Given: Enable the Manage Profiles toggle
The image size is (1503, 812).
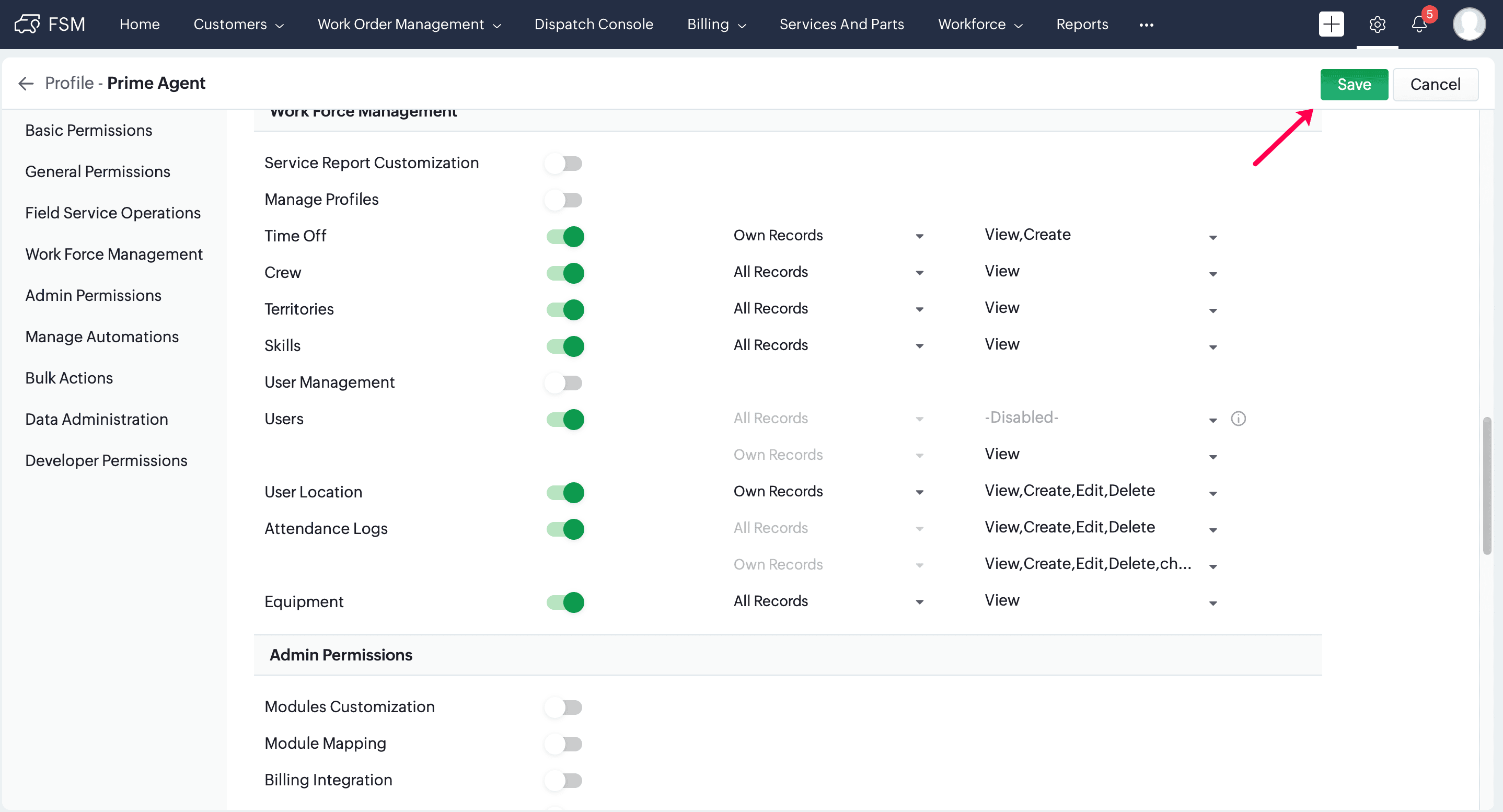Looking at the screenshot, I should [564, 200].
